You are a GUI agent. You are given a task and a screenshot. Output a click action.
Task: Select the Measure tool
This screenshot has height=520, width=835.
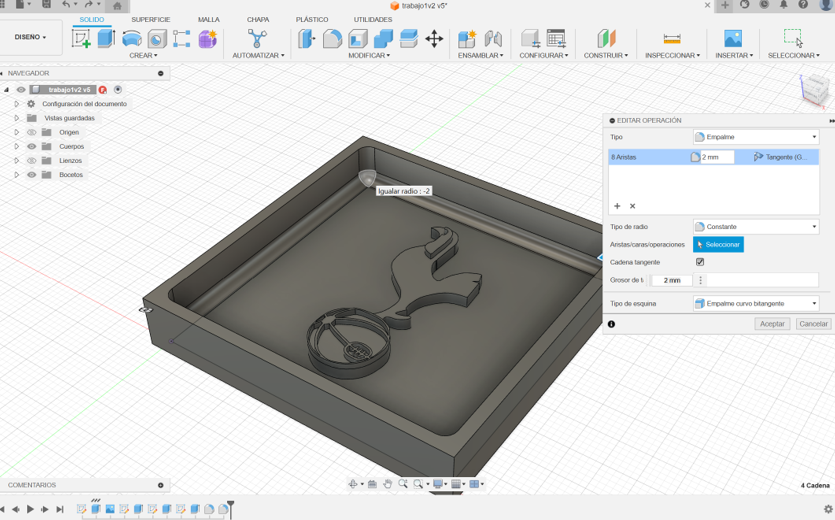[x=672, y=39]
